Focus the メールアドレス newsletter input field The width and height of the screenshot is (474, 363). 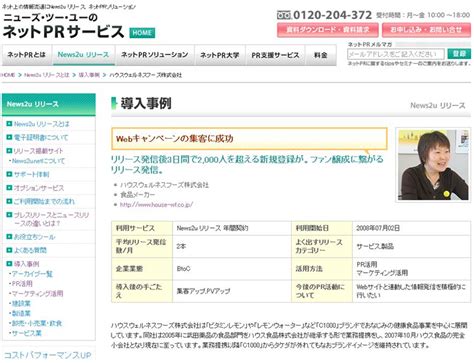(396, 54)
